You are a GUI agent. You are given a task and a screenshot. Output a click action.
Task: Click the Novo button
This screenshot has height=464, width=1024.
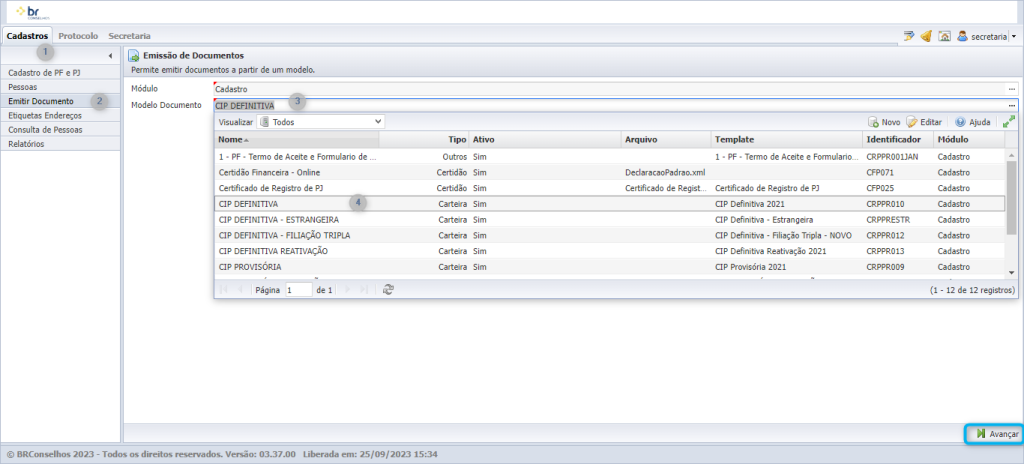884,122
